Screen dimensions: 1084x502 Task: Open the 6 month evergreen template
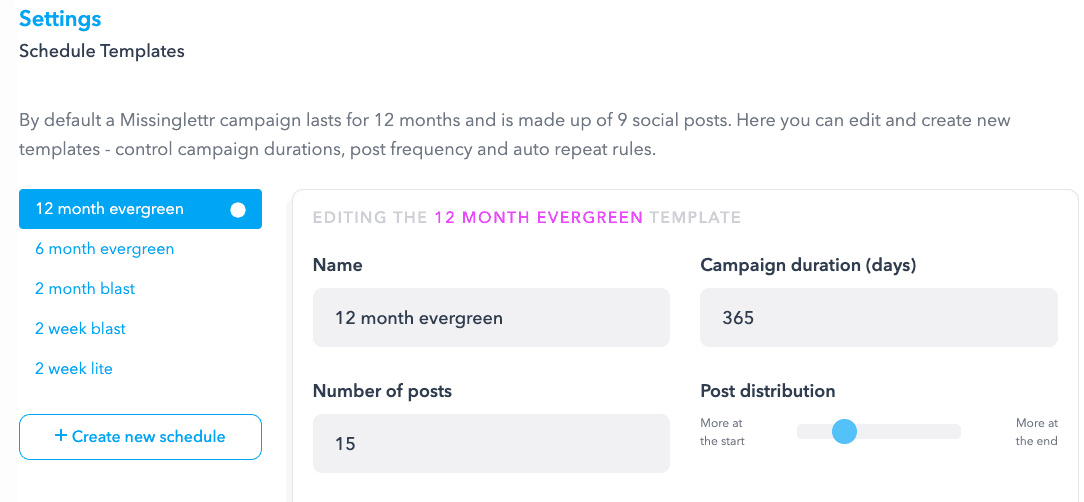104,249
